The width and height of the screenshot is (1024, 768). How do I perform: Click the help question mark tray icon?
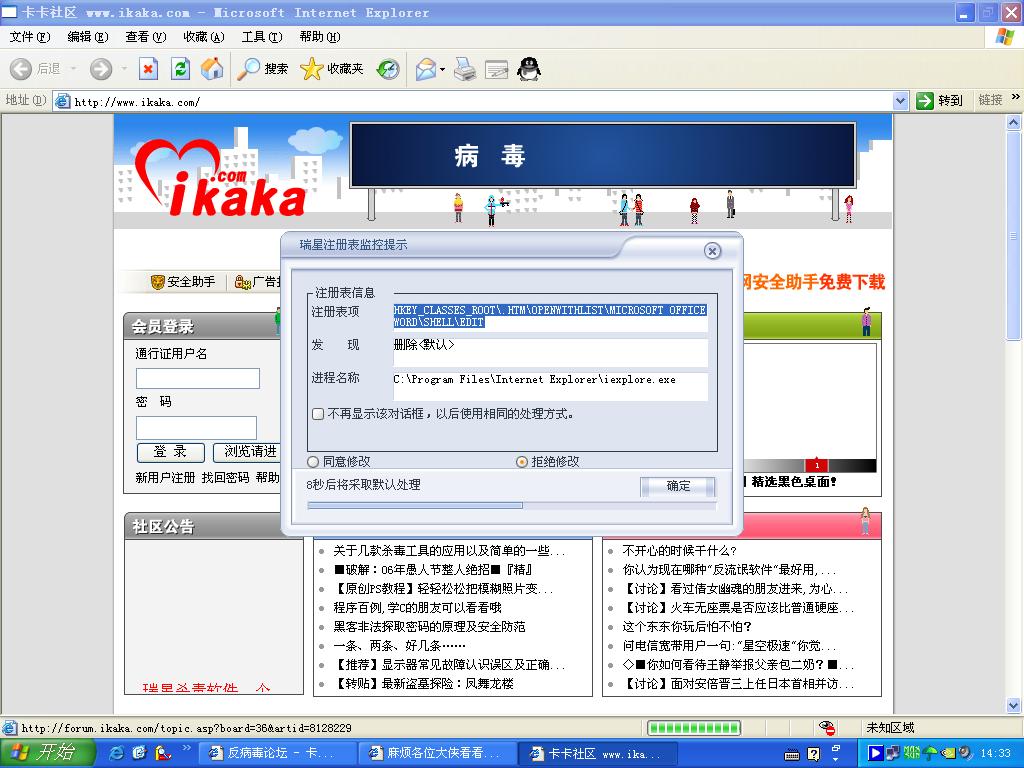pos(814,754)
